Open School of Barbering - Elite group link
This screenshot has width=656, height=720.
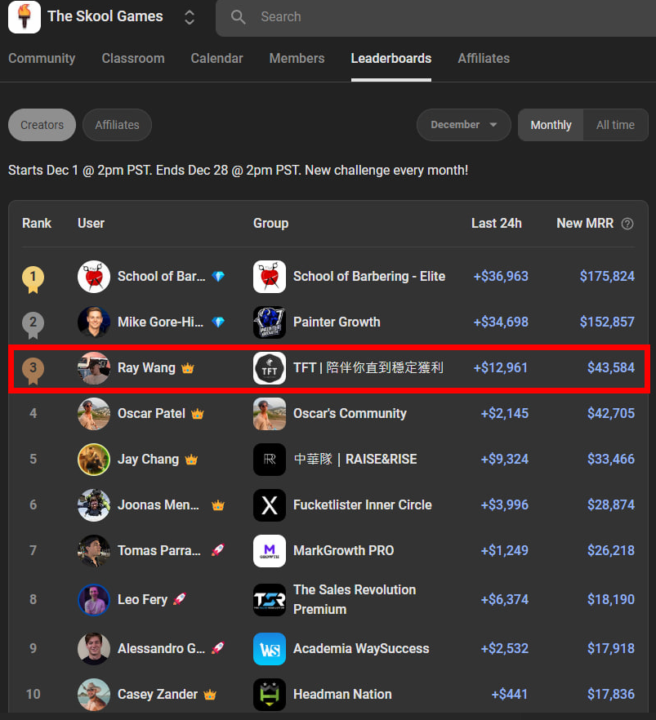click(x=369, y=276)
